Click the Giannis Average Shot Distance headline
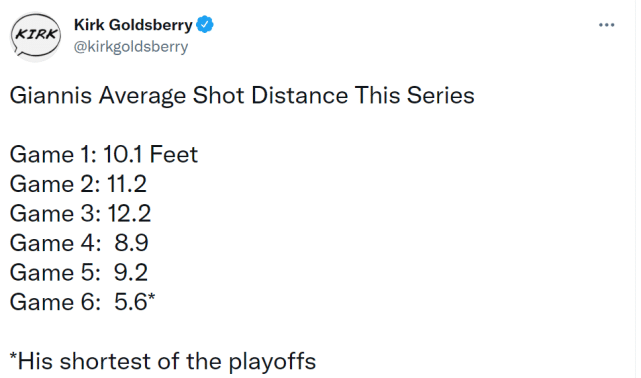Image resolution: width=641 pixels, height=378 pixels. pyautogui.click(x=242, y=96)
